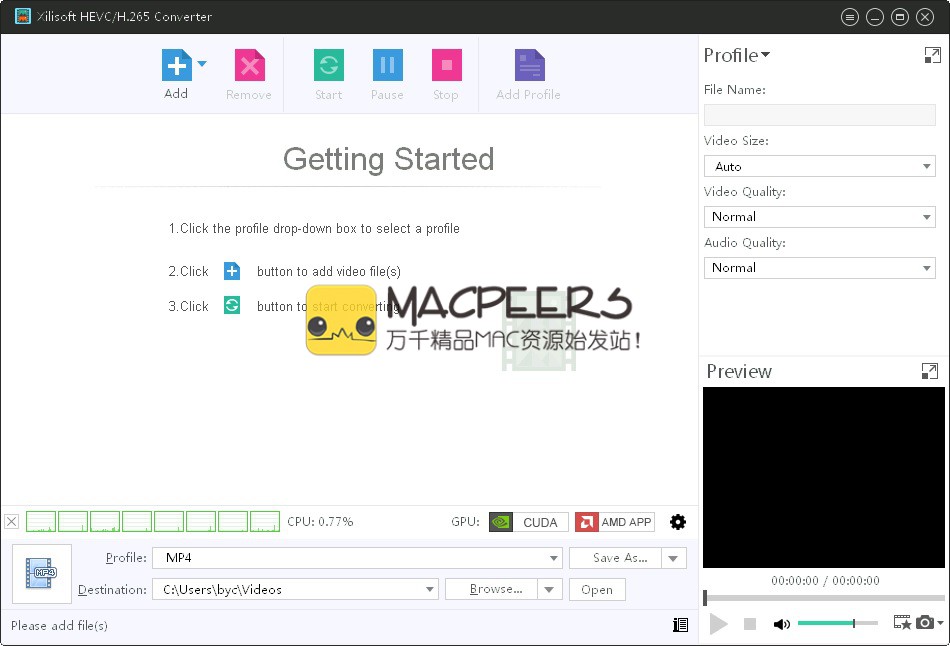Click the blue plus icon in step 2
Viewport: 950px width, 646px height.
pos(232,271)
